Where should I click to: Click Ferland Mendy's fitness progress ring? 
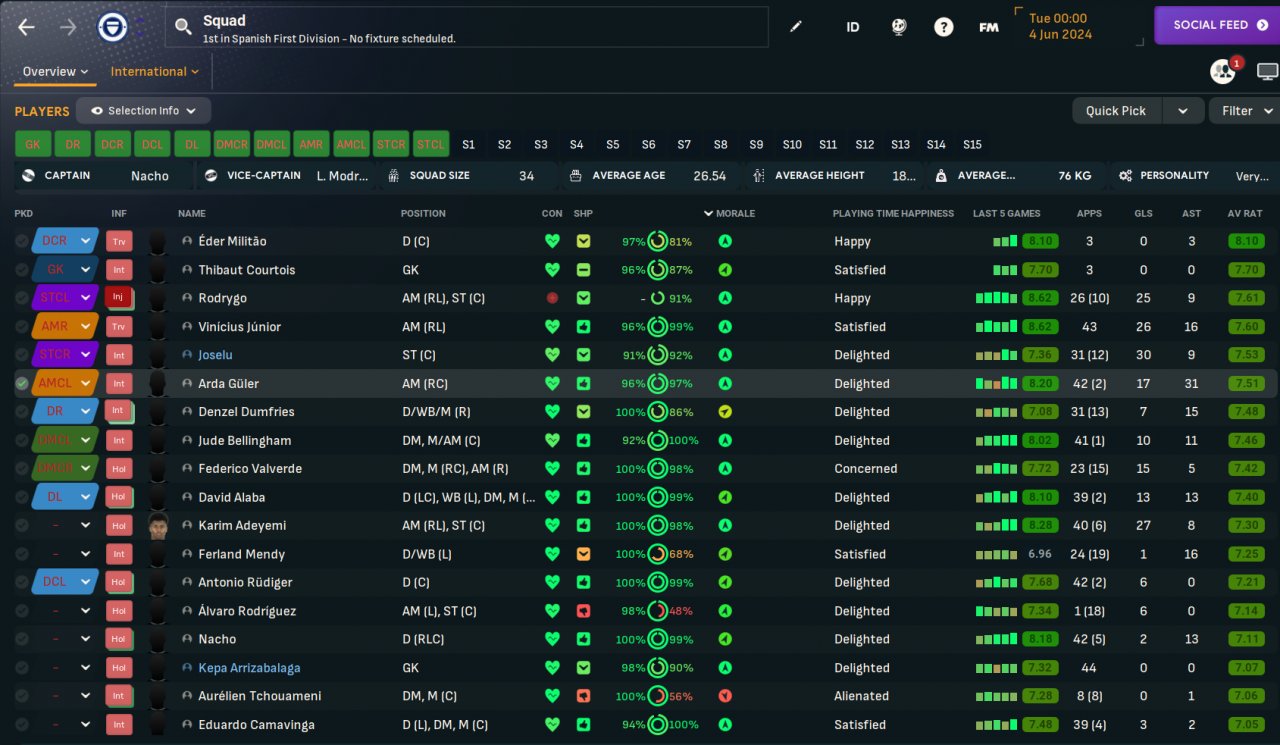(x=657, y=554)
